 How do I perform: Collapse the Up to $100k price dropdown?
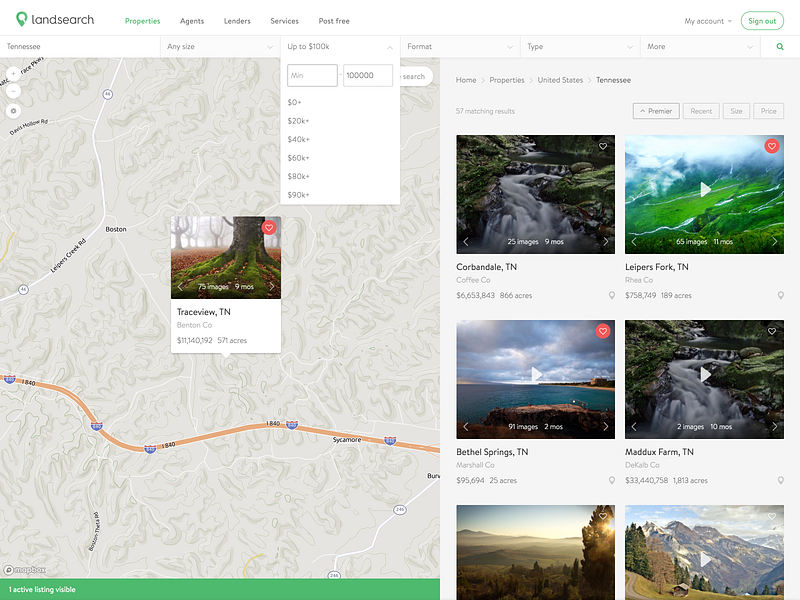[x=340, y=46]
